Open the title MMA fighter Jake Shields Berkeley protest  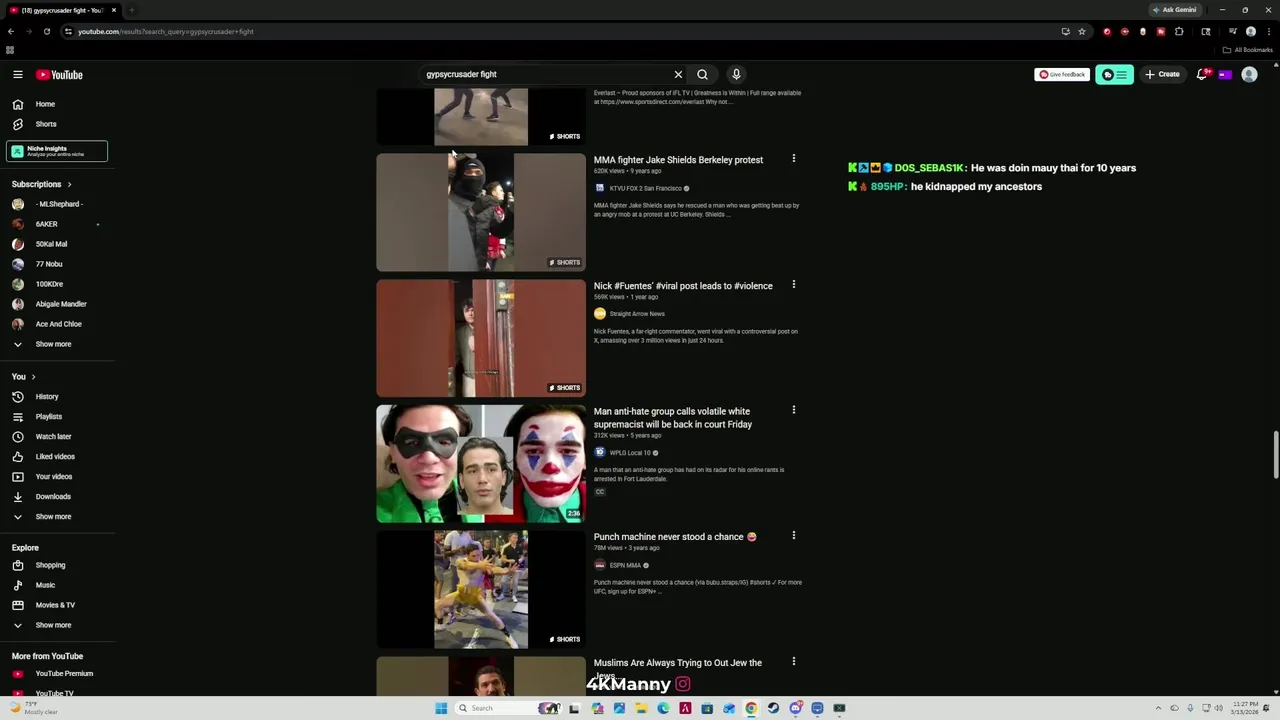click(678, 160)
